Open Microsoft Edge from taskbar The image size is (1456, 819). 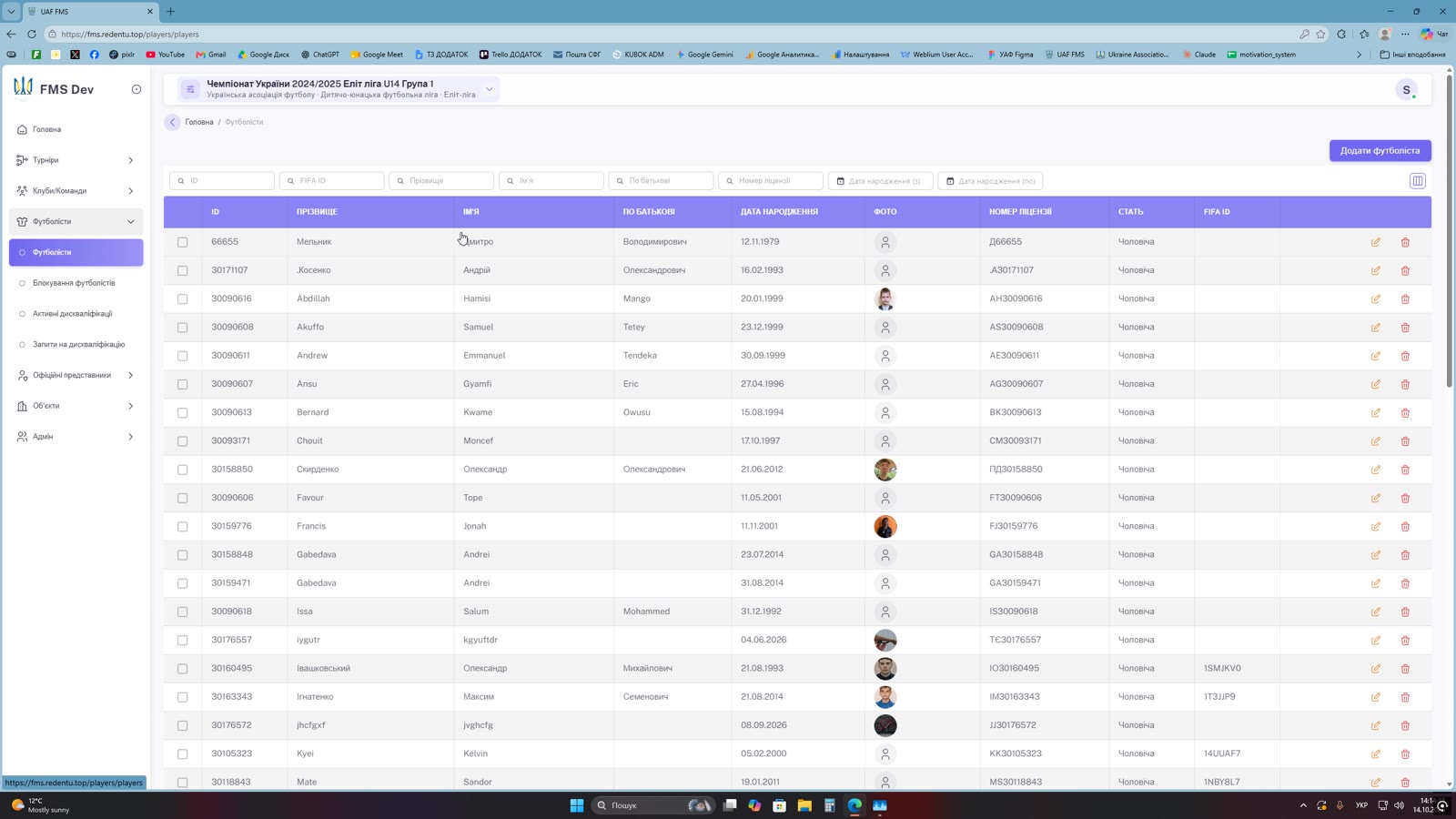854,805
